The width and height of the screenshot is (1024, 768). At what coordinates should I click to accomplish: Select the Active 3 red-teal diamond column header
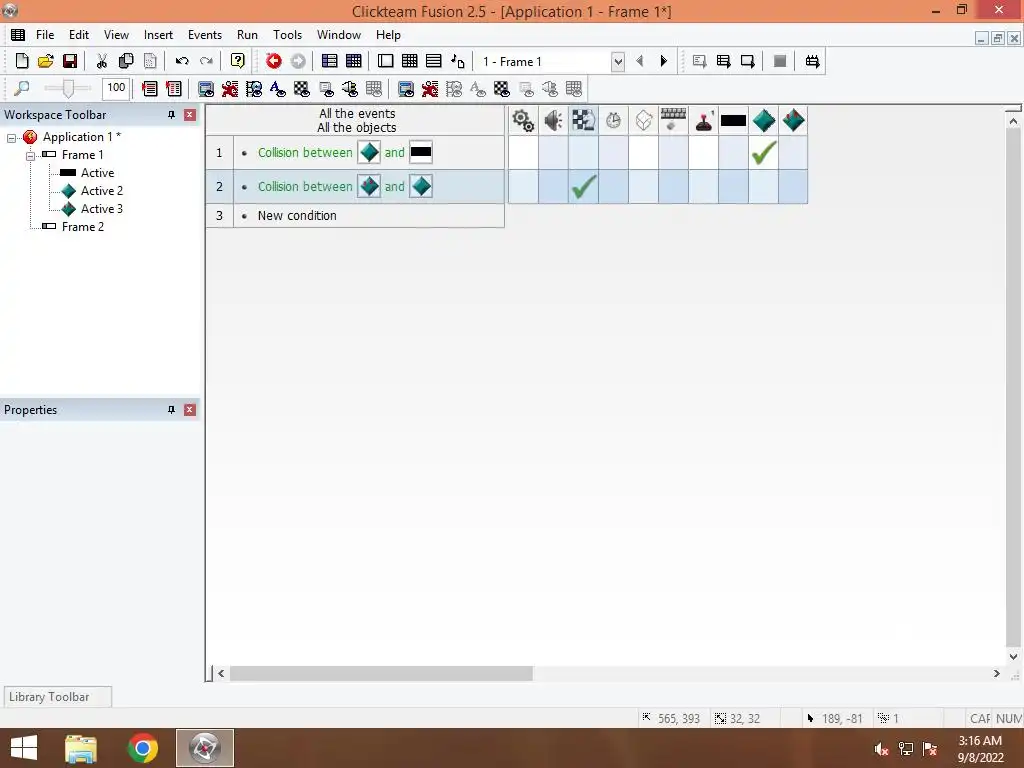pos(793,120)
